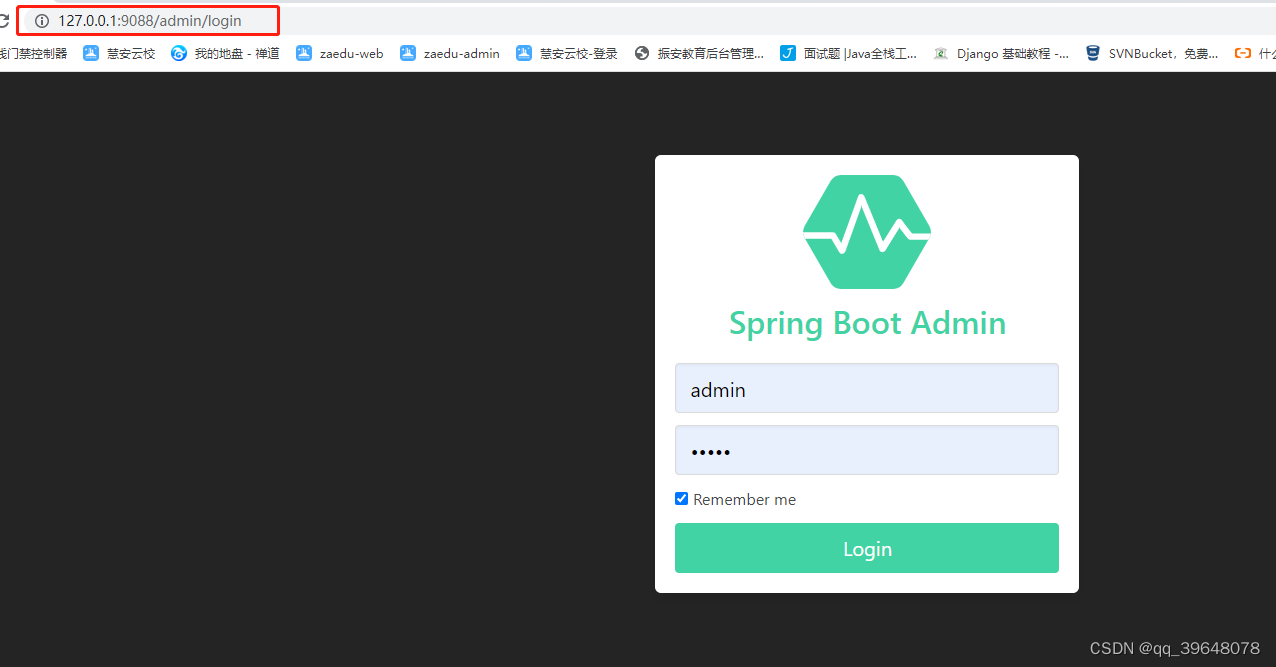Click the browser reload icon

point(4,21)
